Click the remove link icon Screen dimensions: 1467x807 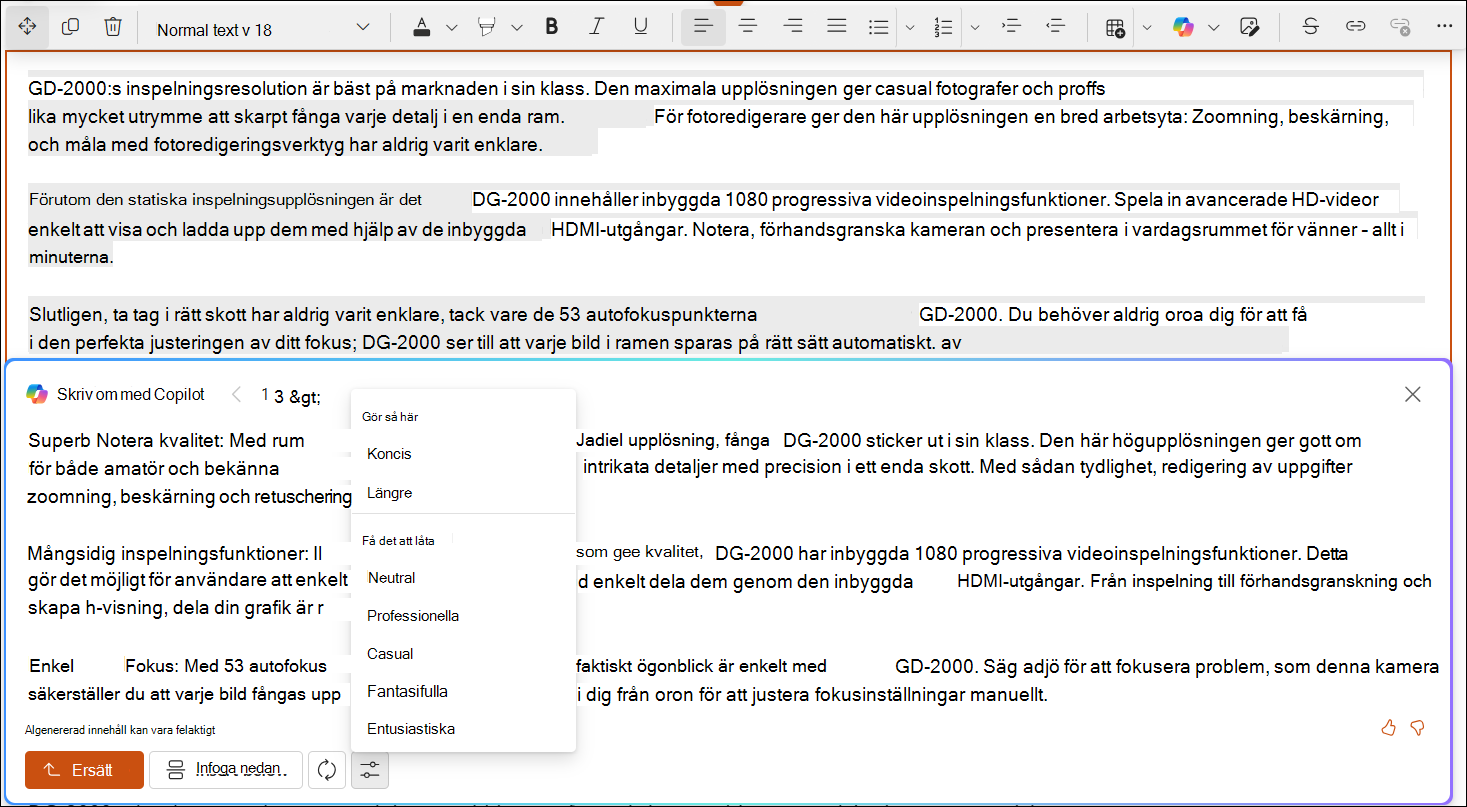point(1400,27)
